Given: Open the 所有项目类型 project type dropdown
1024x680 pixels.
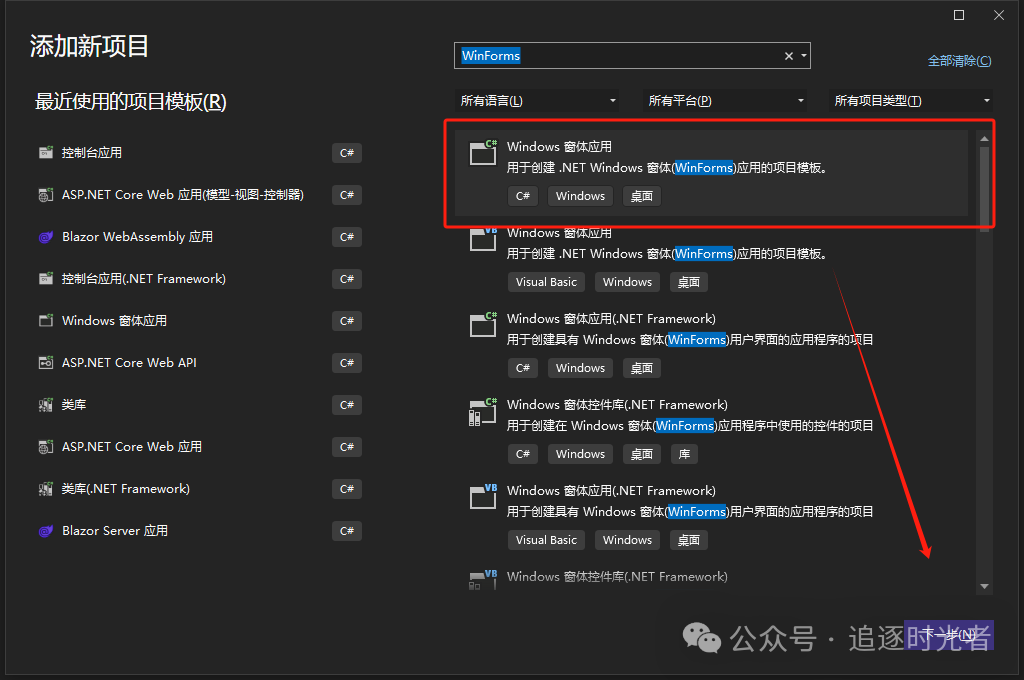Looking at the screenshot, I should pos(912,101).
